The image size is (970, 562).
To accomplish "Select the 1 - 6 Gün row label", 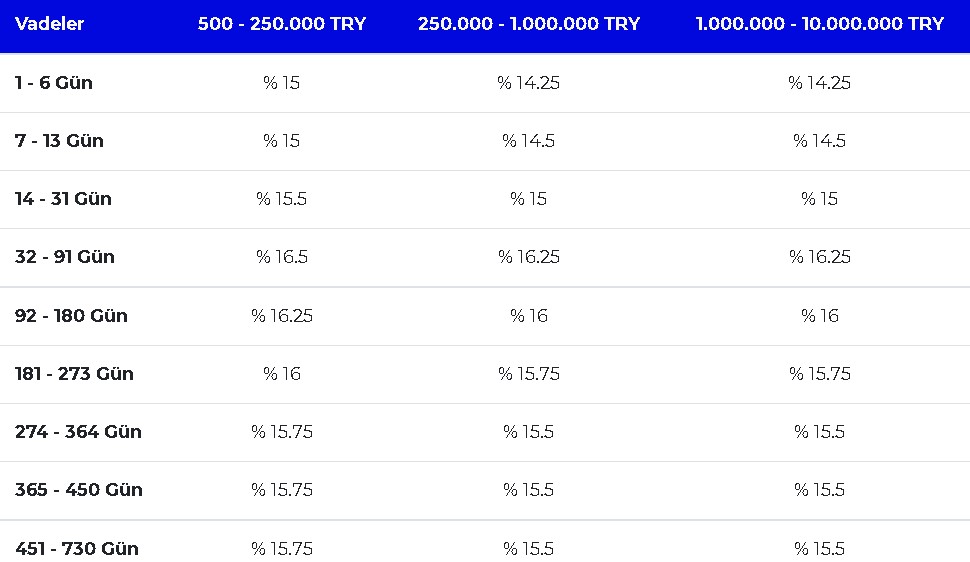I will (x=54, y=82).
